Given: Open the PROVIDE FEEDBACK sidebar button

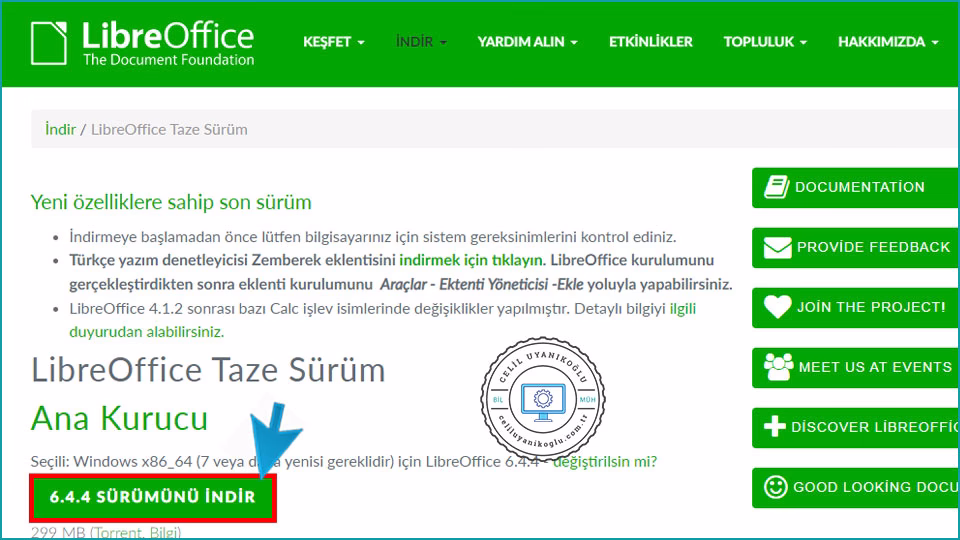Looking at the screenshot, I should [855, 247].
